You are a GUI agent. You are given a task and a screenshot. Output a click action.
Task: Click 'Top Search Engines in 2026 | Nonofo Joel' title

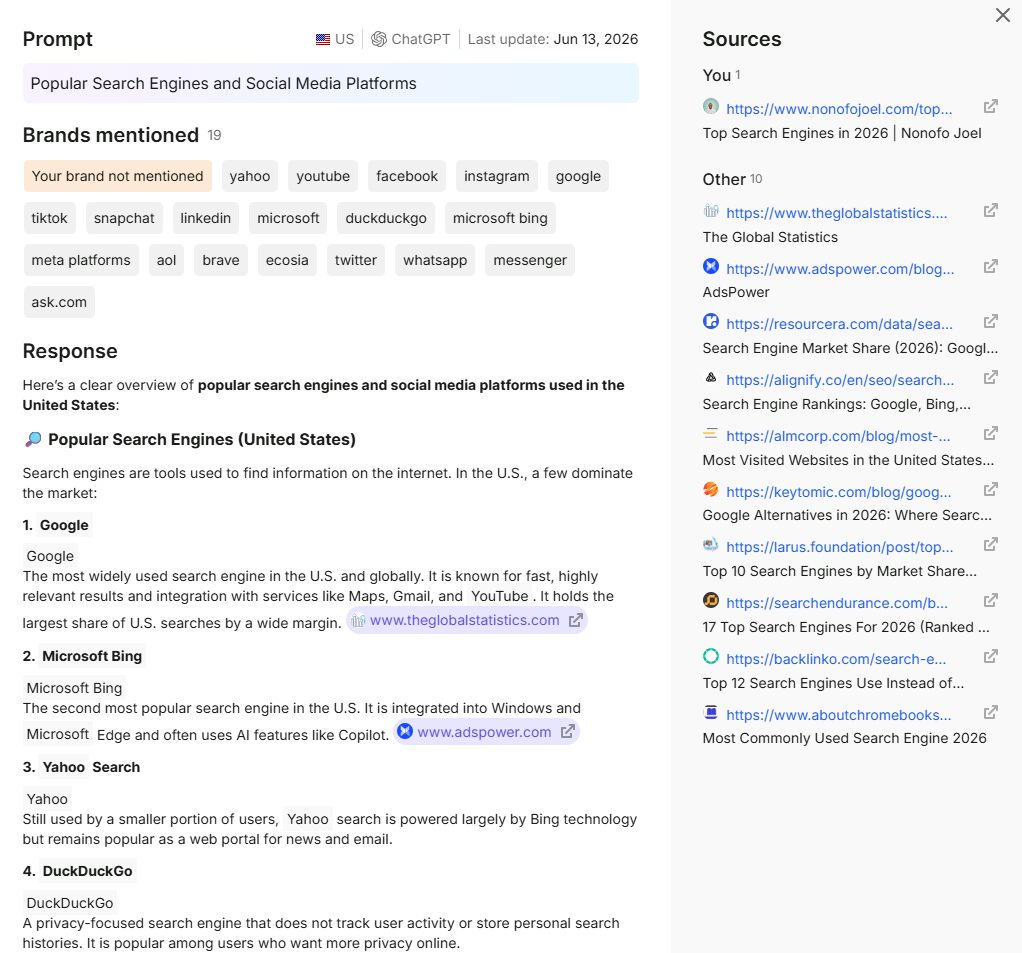click(841, 133)
